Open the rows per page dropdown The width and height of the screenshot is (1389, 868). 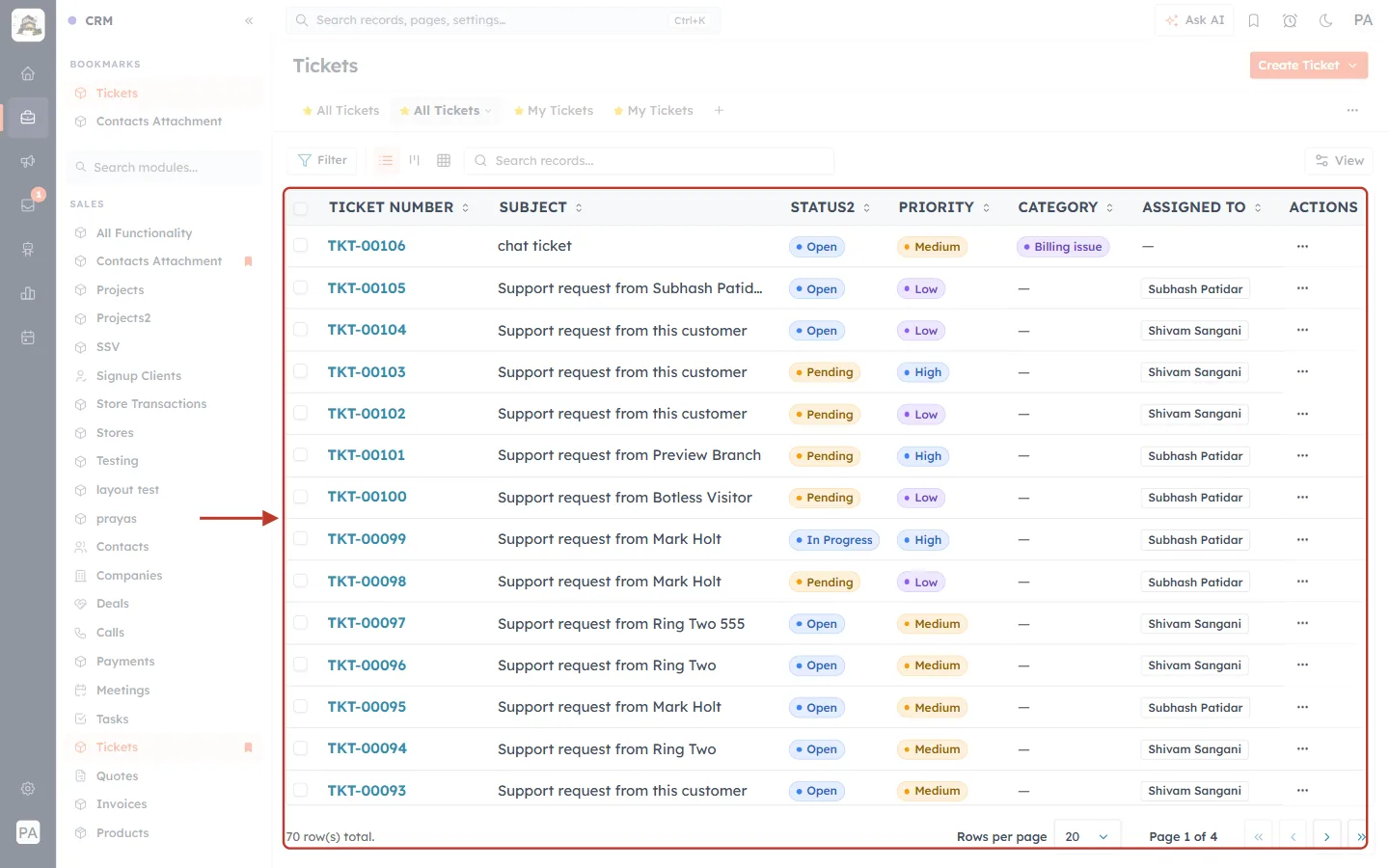1087,836
